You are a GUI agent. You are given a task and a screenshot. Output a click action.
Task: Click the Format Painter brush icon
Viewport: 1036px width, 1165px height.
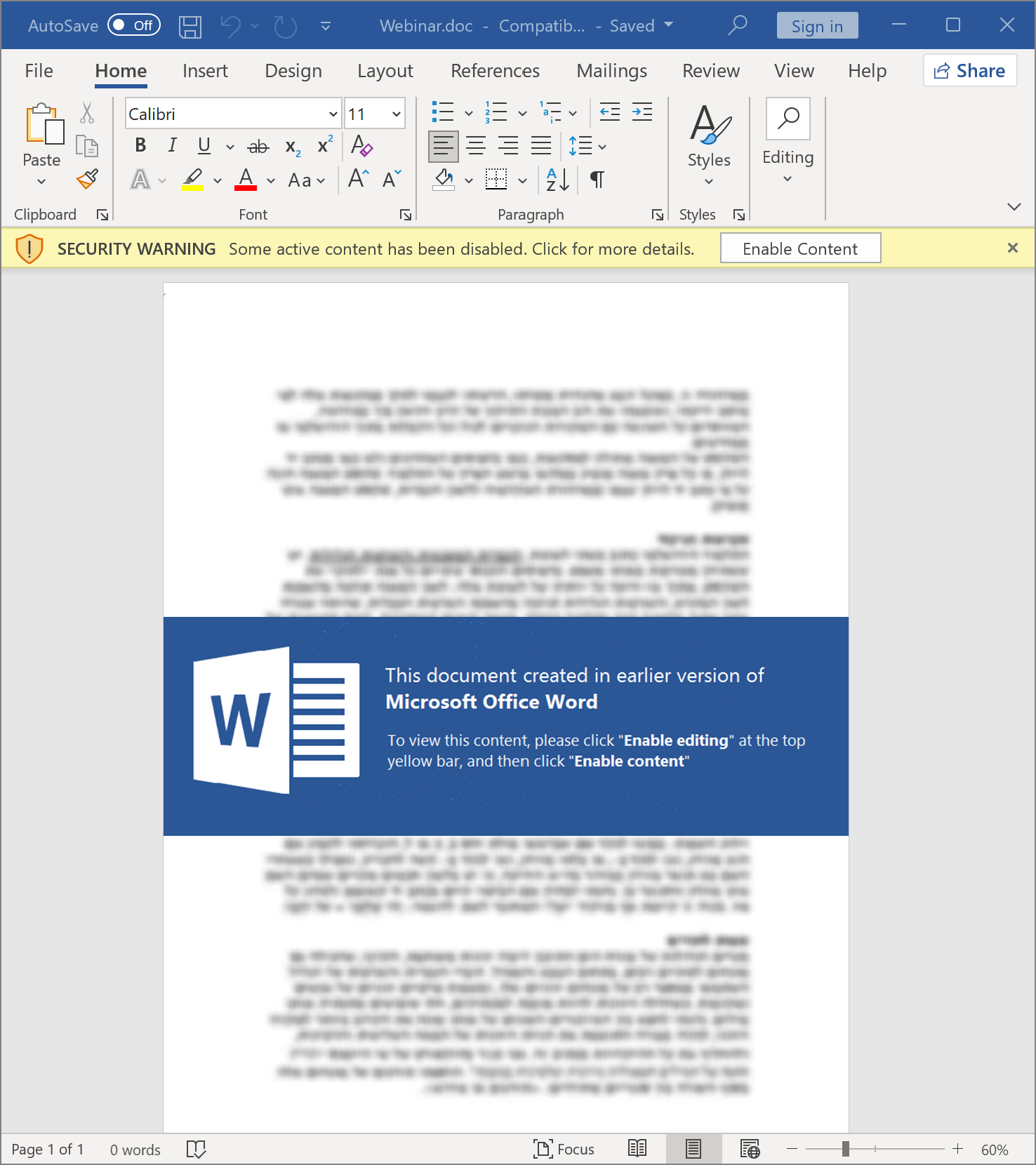(88, 180)
